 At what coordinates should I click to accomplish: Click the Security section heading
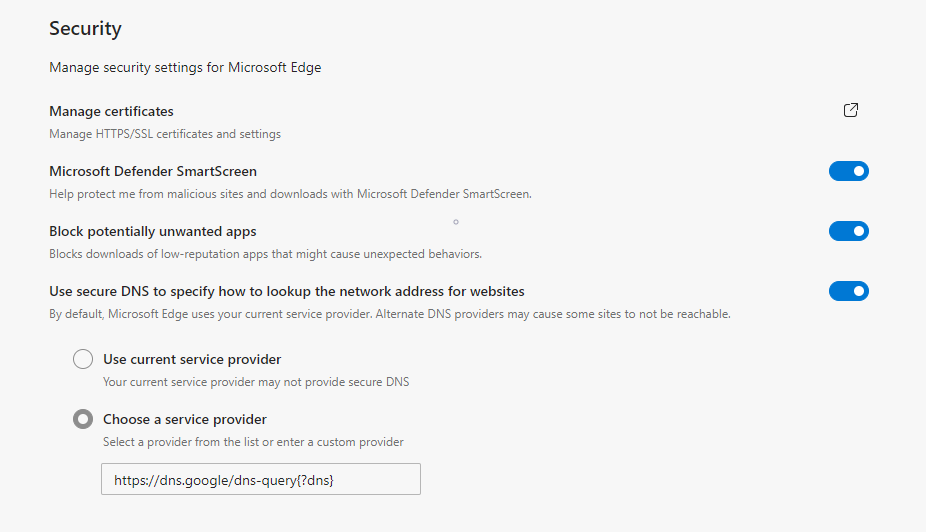pyautogui.click(x=85, y=28)
